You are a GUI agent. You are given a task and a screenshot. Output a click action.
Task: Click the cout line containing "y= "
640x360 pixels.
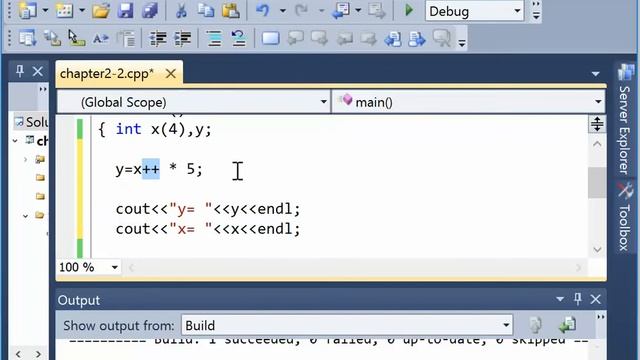point(208,209)
